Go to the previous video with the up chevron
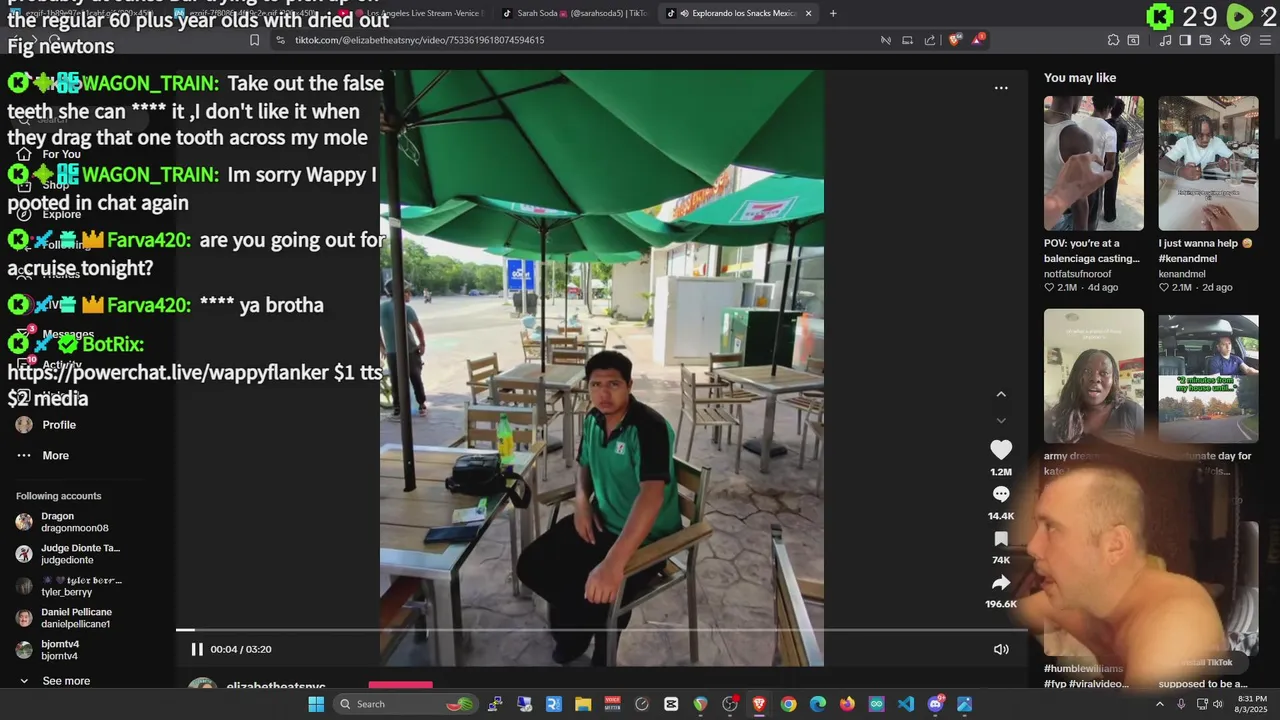The width and height of the screenshot is (1280, 720). (x=1001, y=394)
